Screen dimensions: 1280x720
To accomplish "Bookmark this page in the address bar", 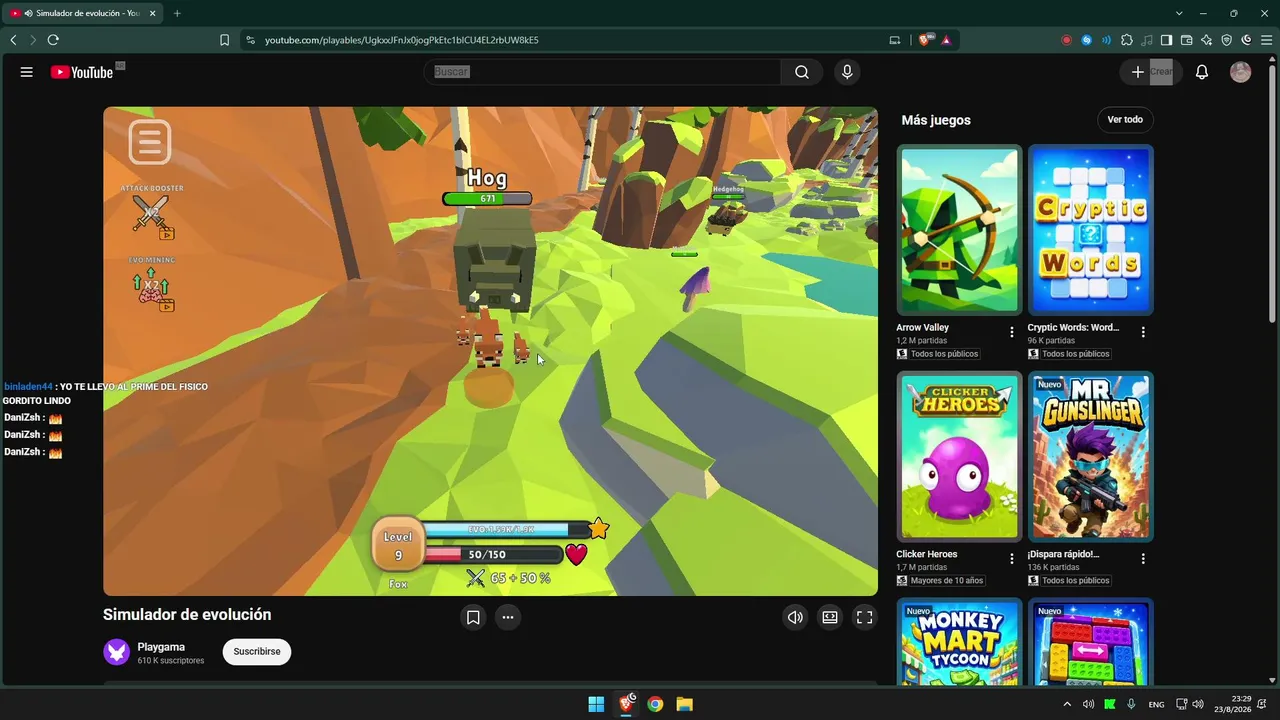I will tap(224, 40).
